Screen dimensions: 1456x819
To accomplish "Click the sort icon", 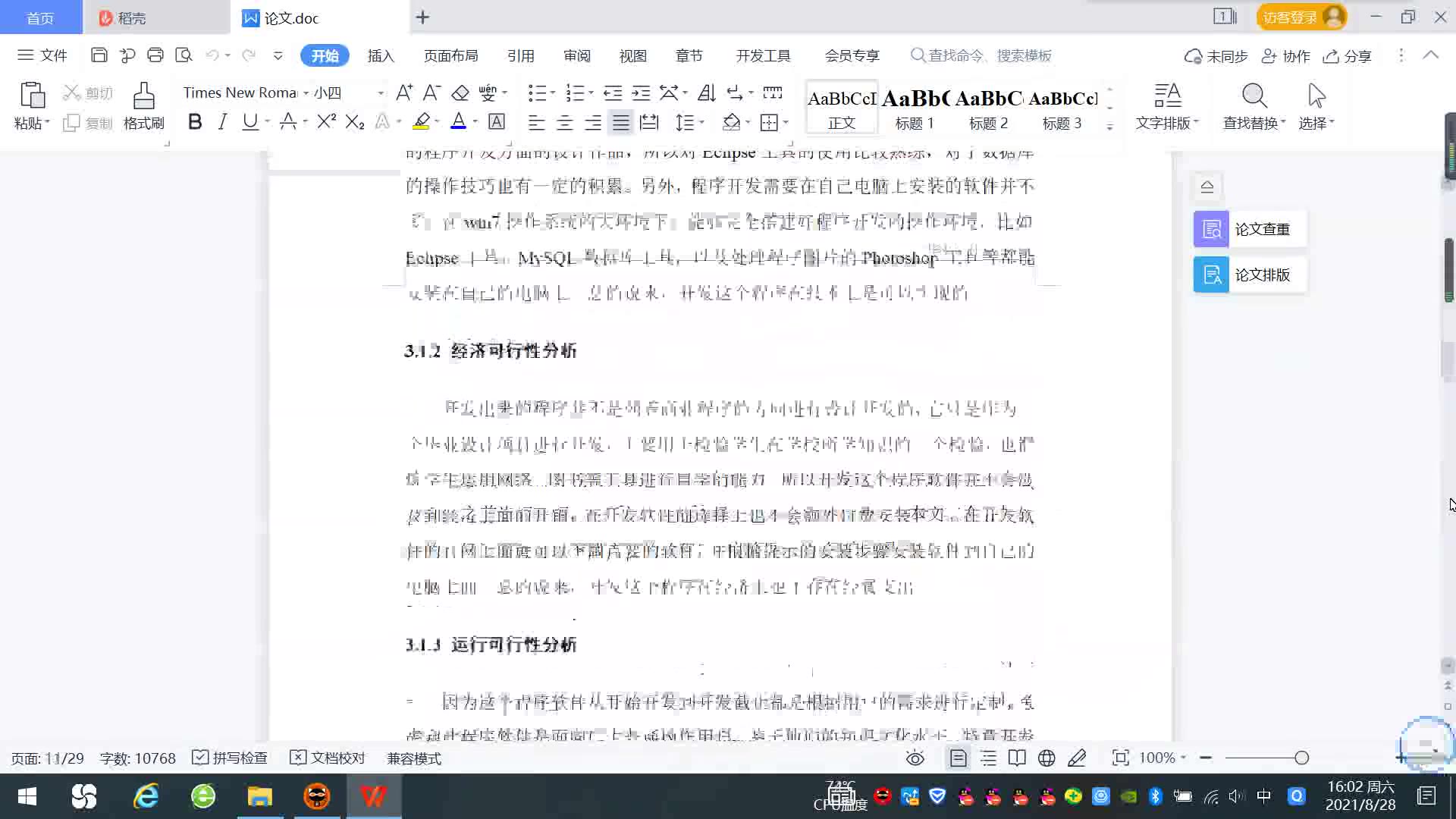I will (706, 93).
